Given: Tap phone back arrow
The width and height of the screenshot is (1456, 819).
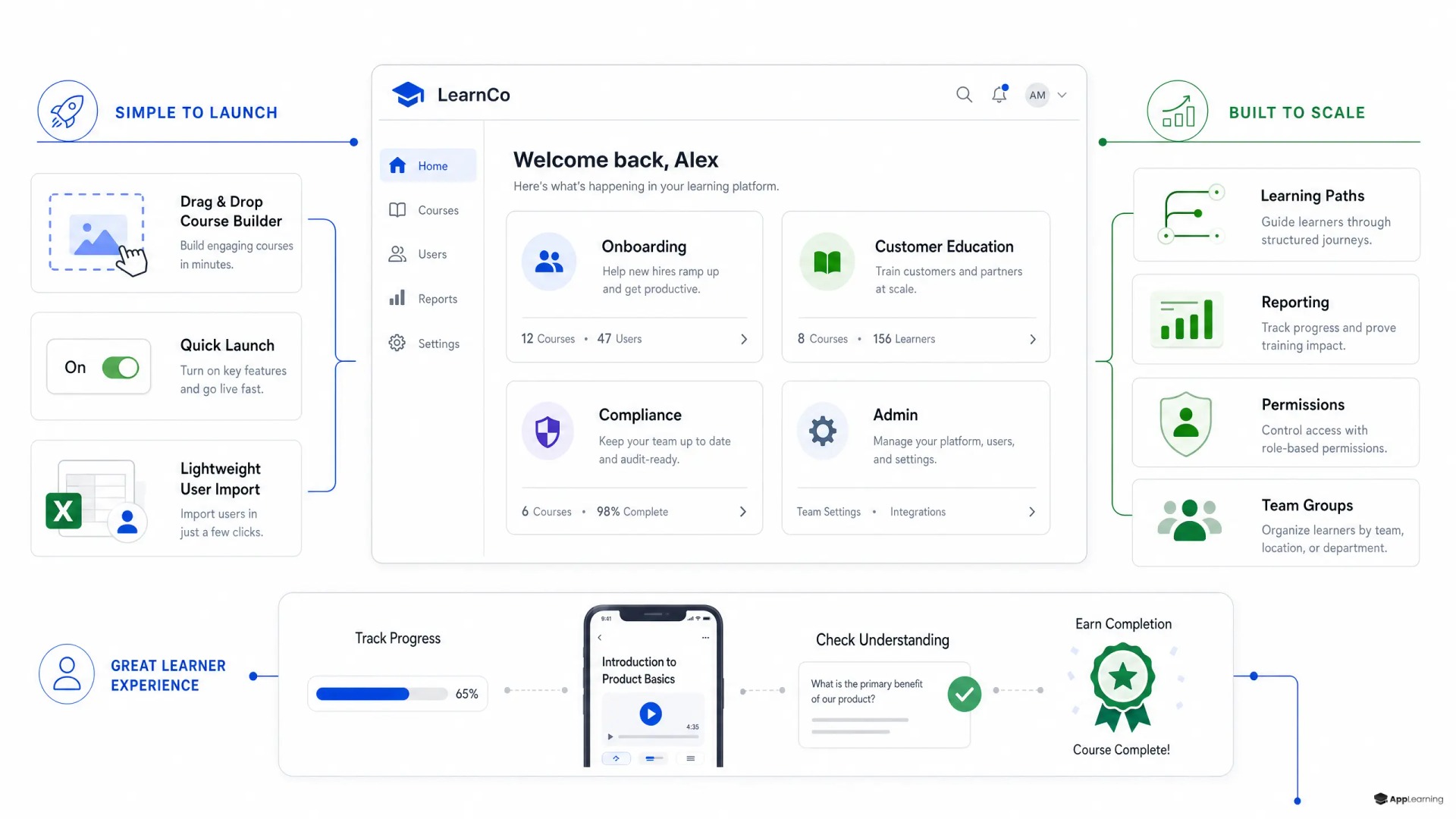Looking at the screenshot, I should (x=600, y=638).
